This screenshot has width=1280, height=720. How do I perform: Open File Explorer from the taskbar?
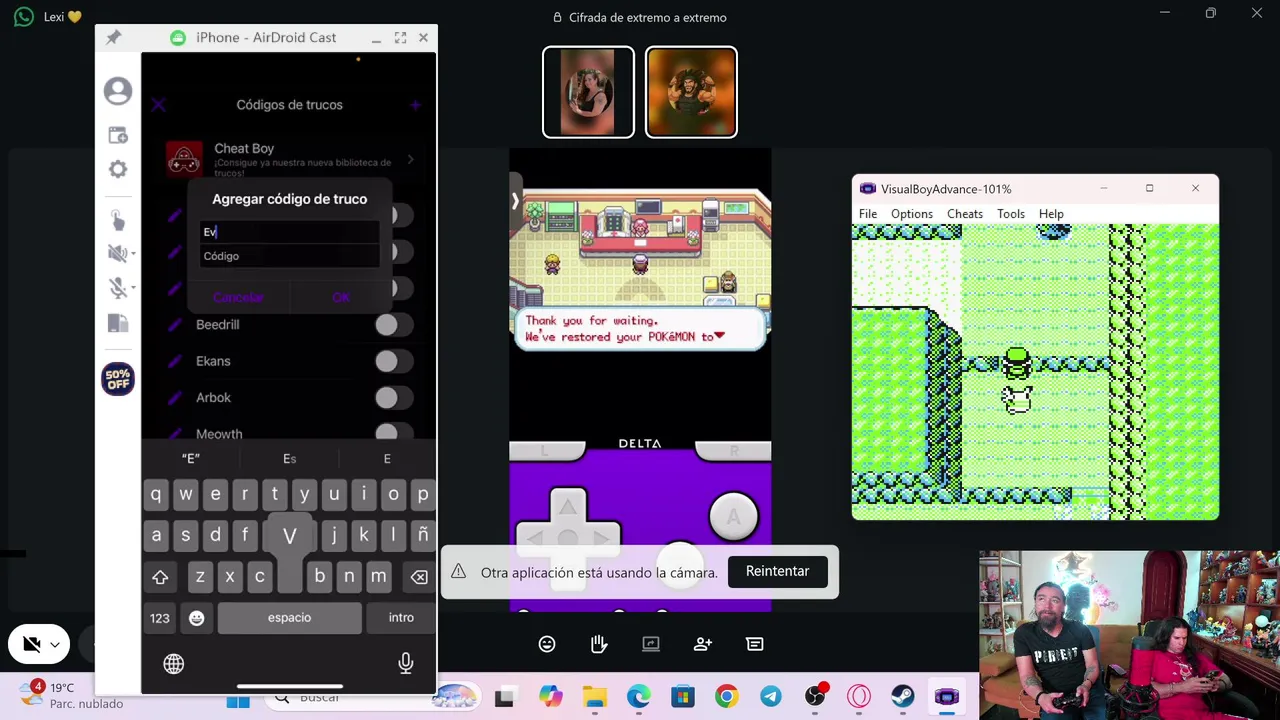[595, 697]
